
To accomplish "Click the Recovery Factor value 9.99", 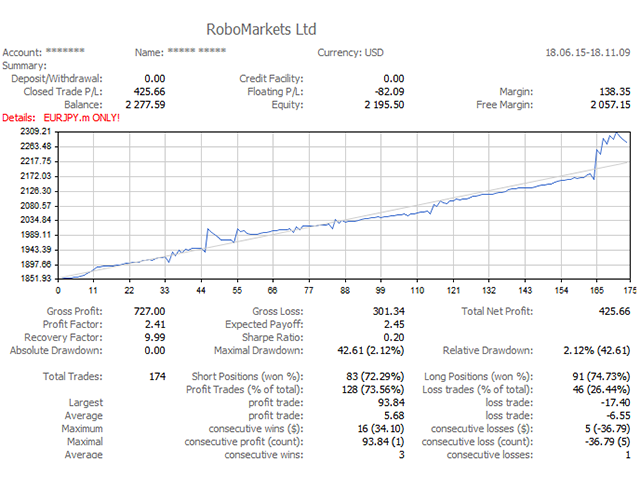I will click(155, 338).
